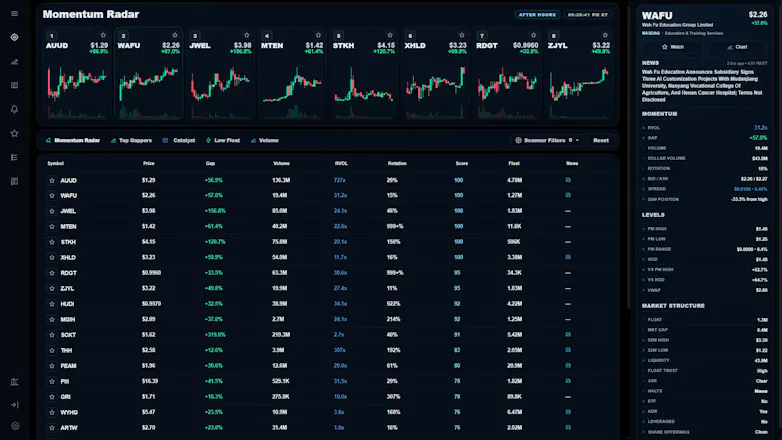
Task: Star the STKH chart card
Action: pyautogui.click(x=390, y=35)
